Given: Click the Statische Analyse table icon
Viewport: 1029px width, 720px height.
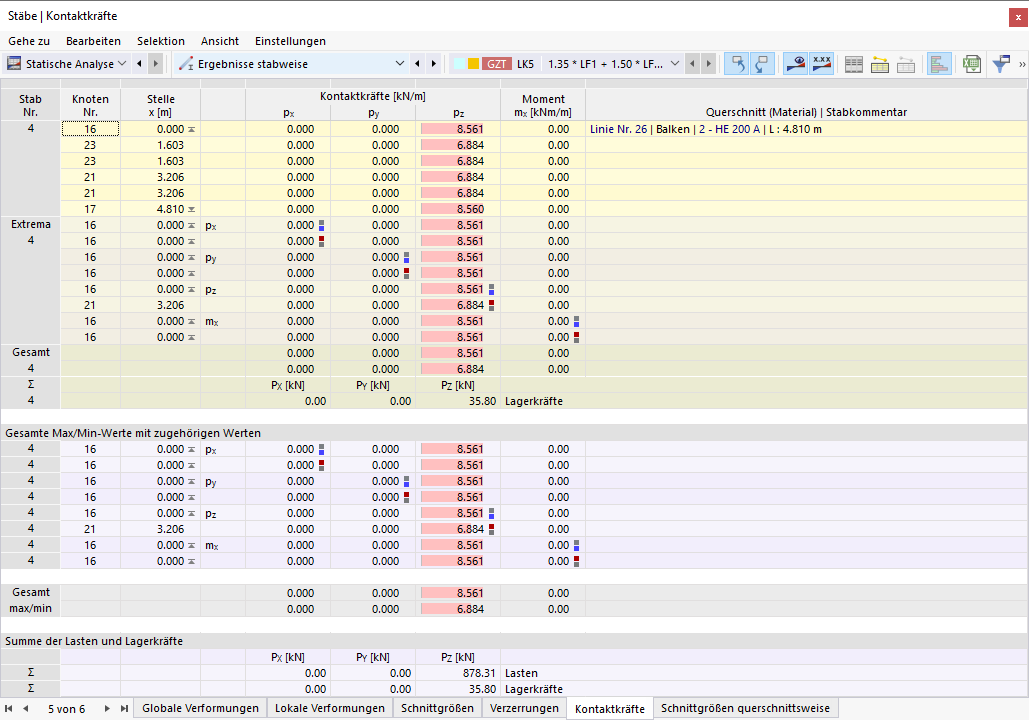Looking at the screenshot, I should point(14,64).
